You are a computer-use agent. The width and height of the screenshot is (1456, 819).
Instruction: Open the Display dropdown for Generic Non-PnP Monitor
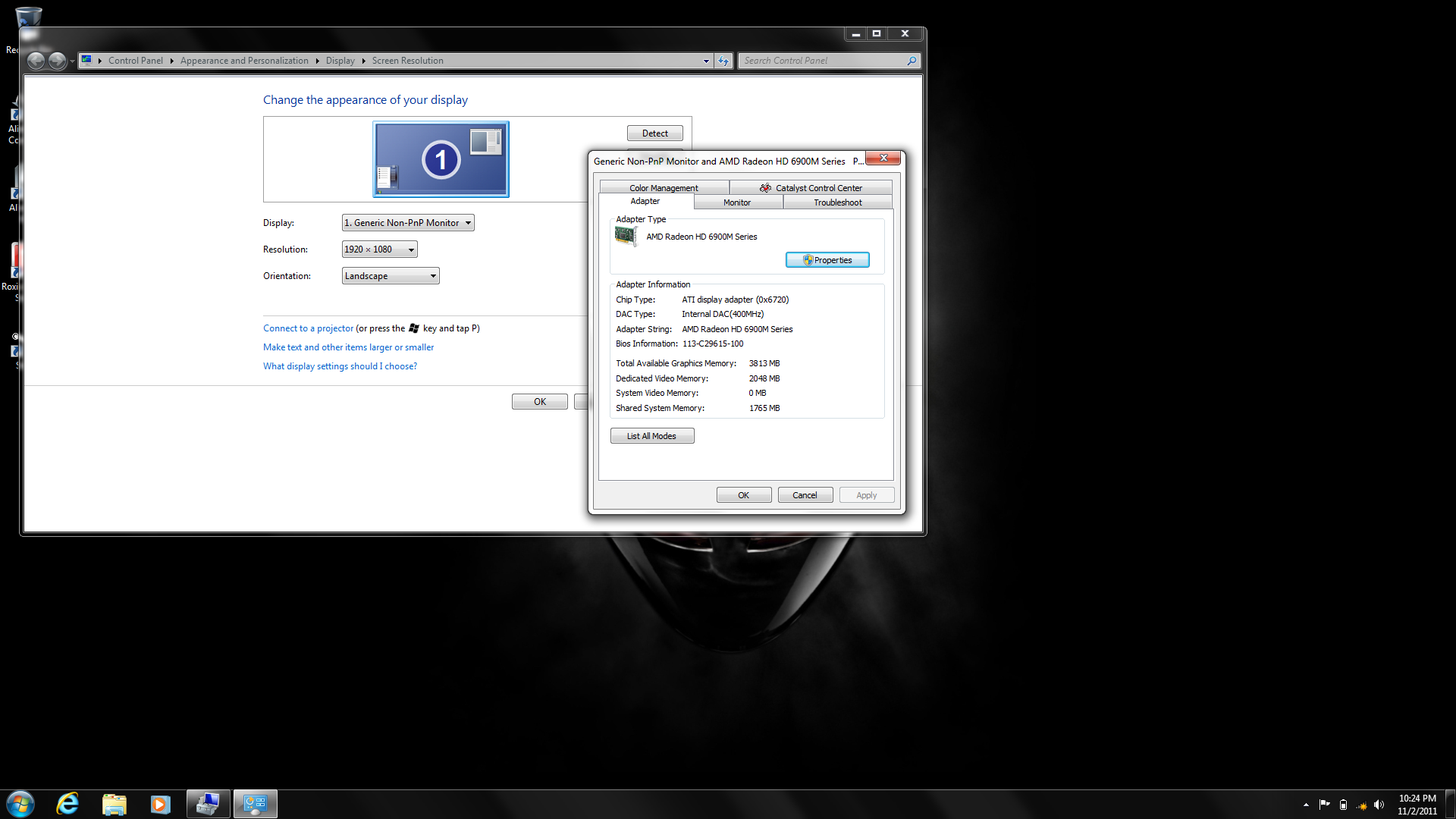coord(408,223)
